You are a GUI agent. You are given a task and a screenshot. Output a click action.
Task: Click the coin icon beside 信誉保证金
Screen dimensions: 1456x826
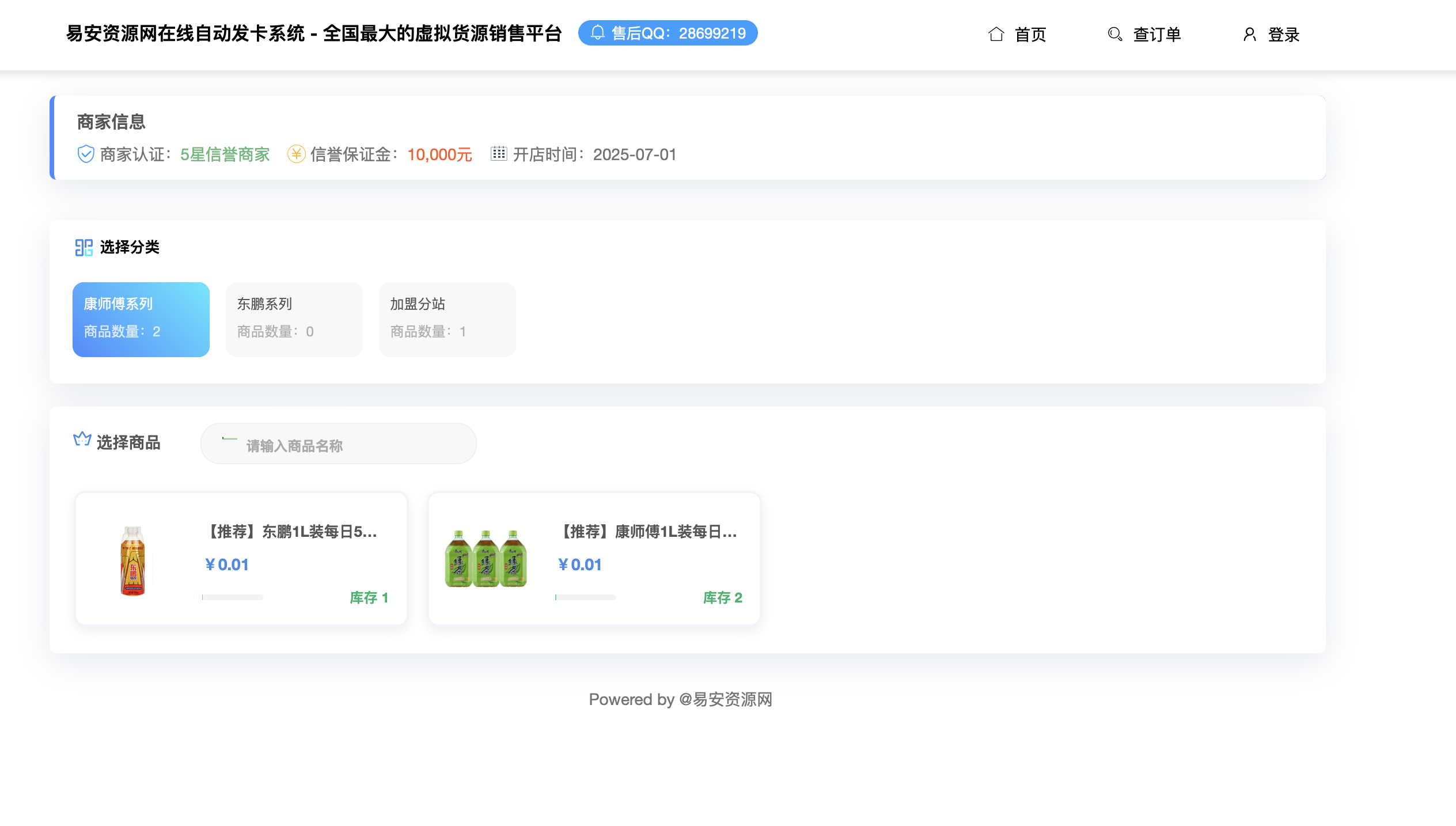tap(297, 154)
